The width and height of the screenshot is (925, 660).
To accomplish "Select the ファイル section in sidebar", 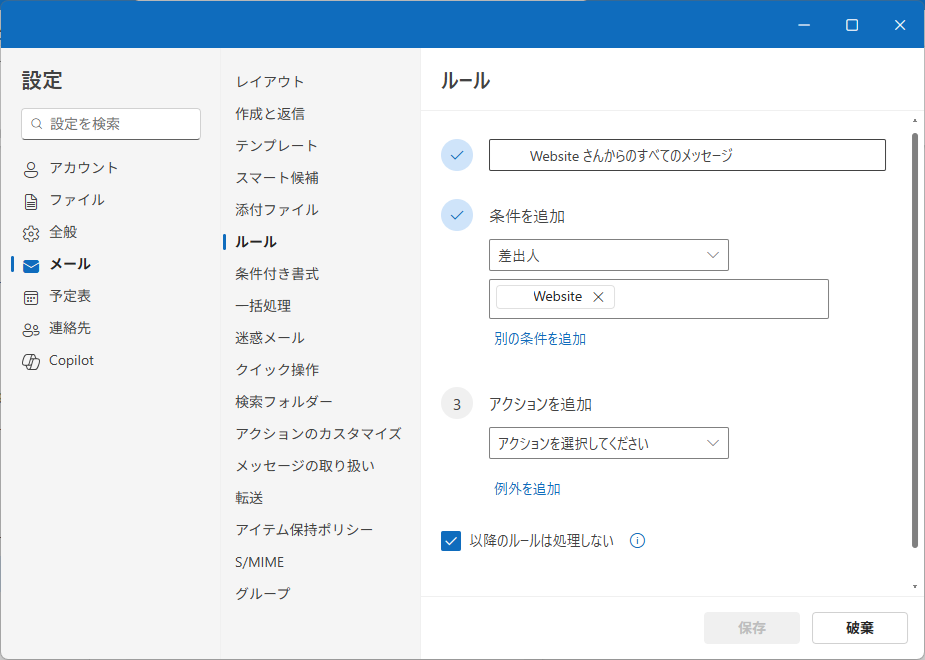I will pyautogui.click(x=29, y=200).
